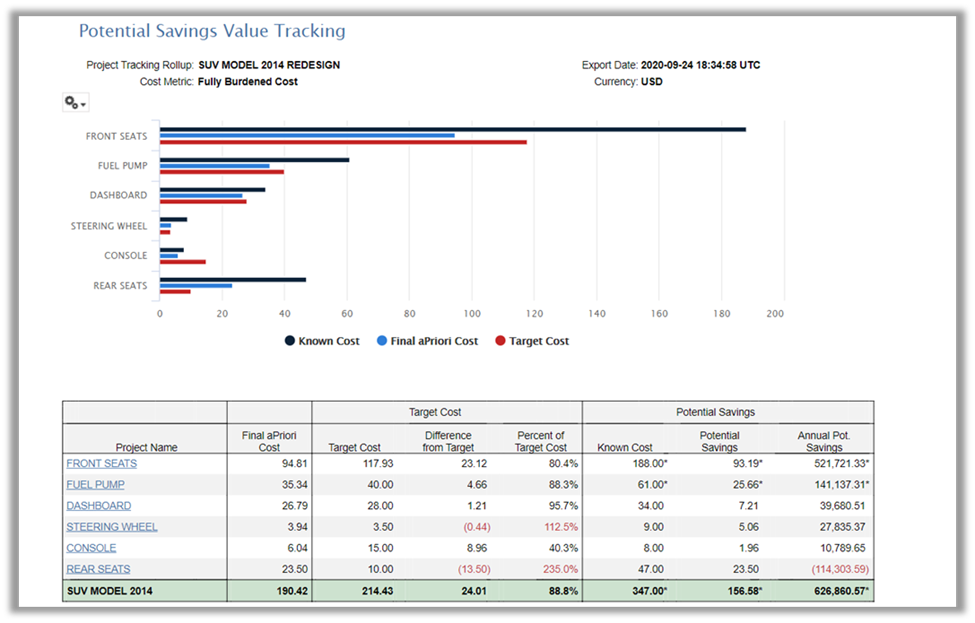Click the Annual Pot. Savings column header

tap(824, 441)
